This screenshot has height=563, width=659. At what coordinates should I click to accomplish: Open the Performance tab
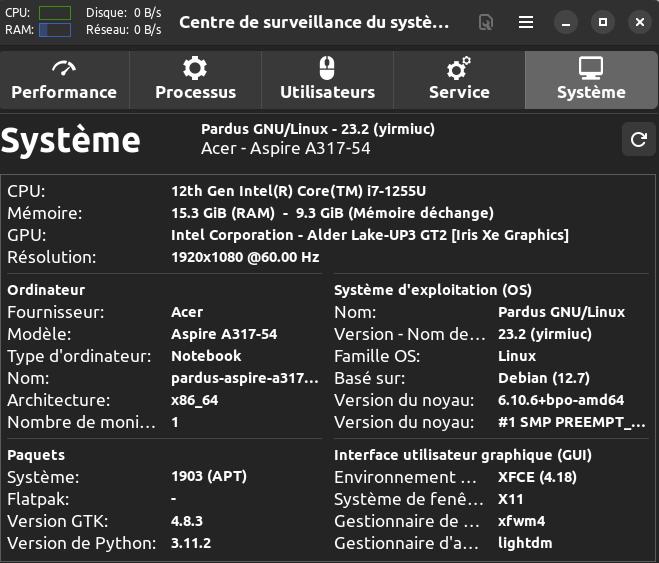(64, 80)
